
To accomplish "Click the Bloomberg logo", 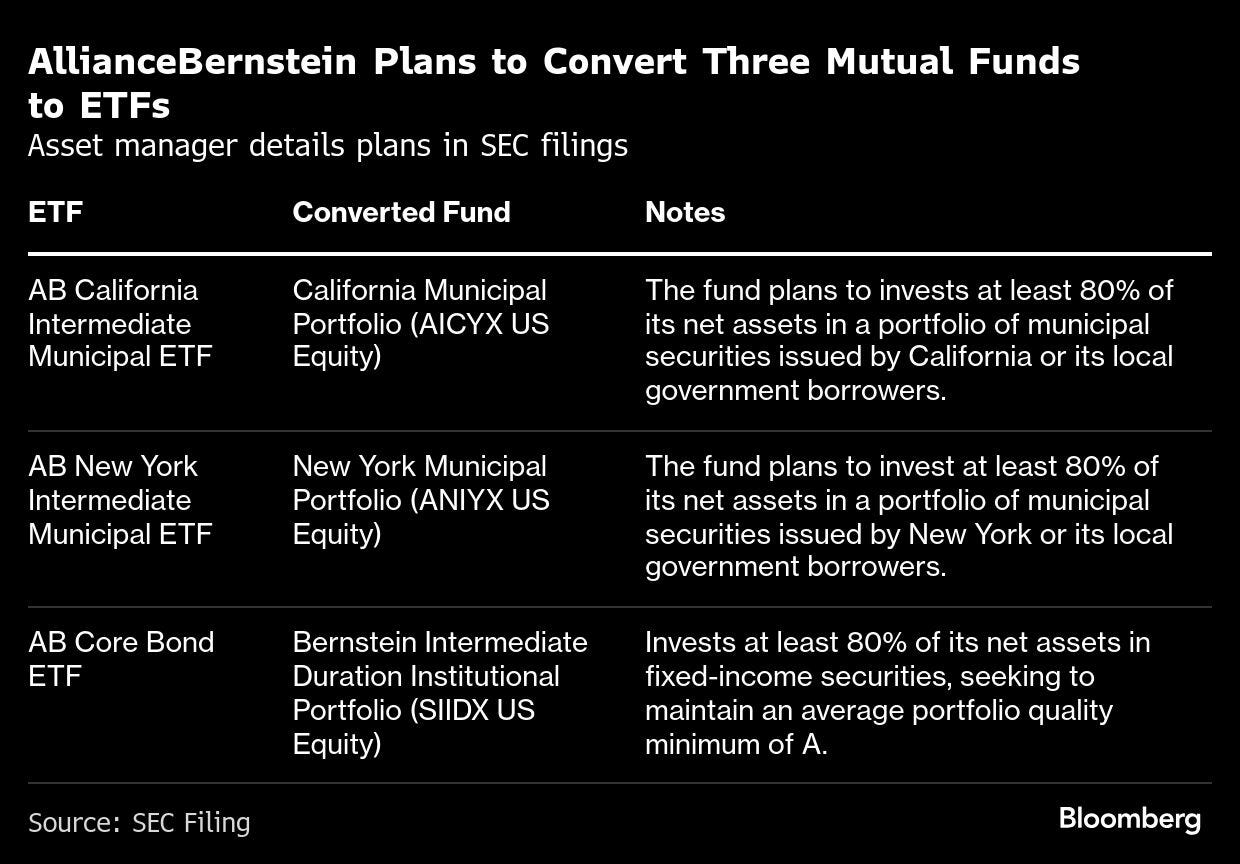I will pyautogui.click(x=1129, y=820).
